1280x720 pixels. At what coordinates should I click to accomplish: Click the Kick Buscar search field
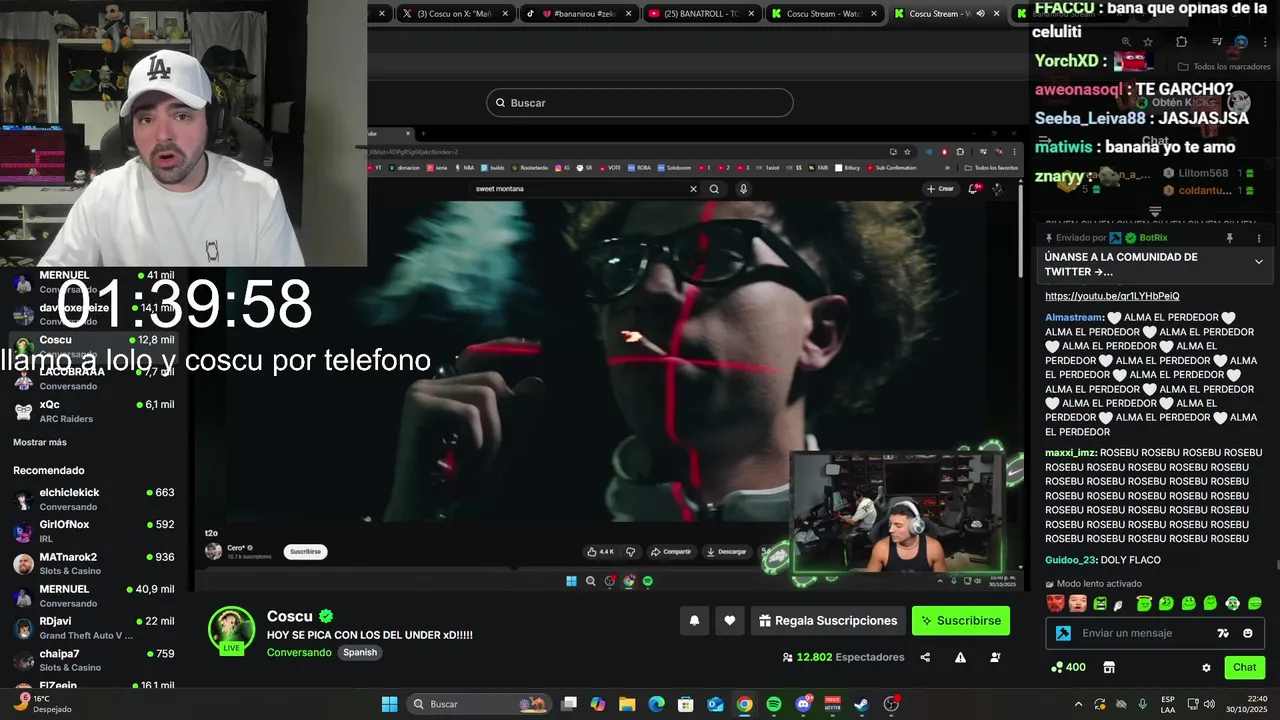639,103
